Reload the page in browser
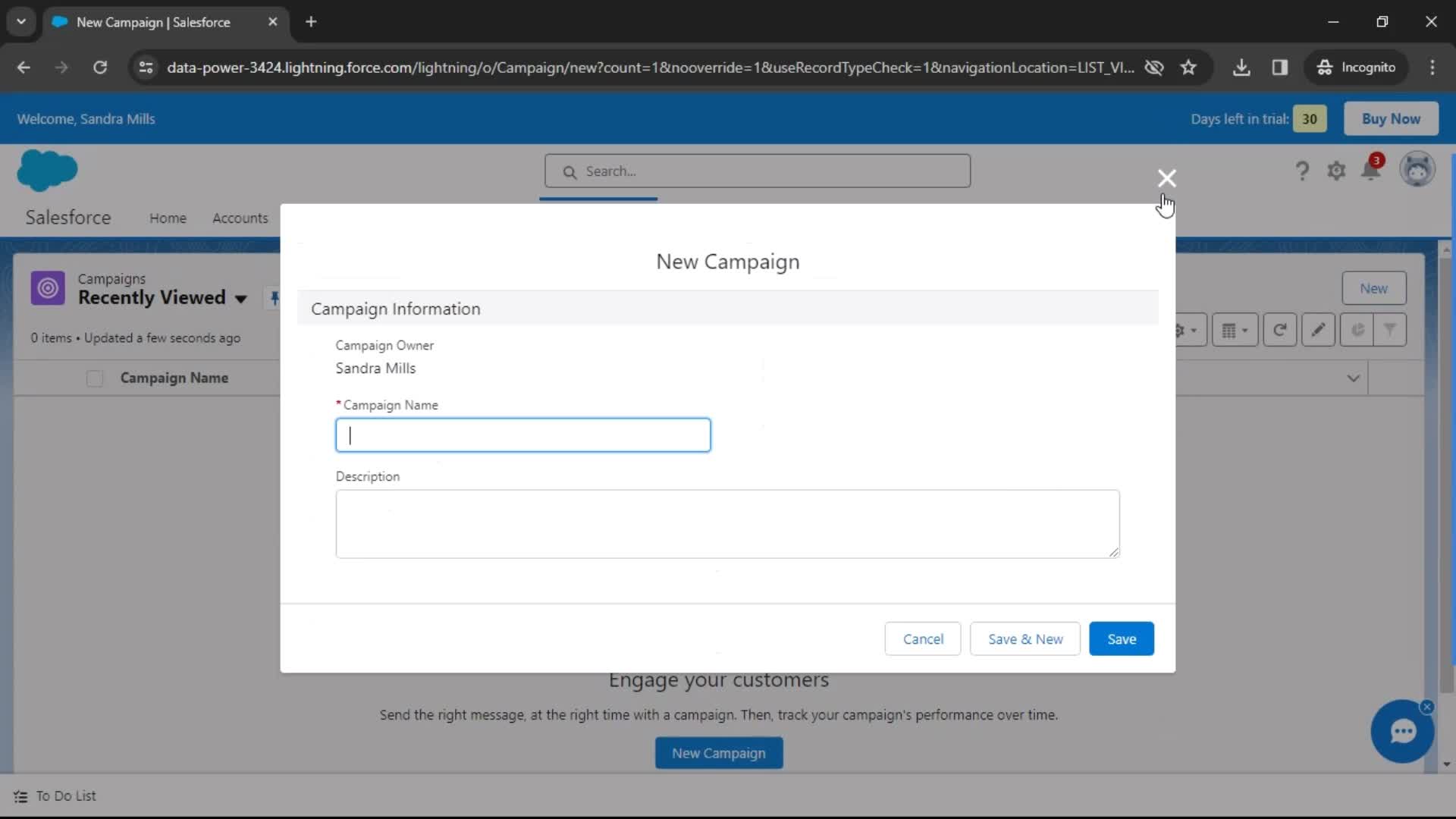 (x=100, y=67)
